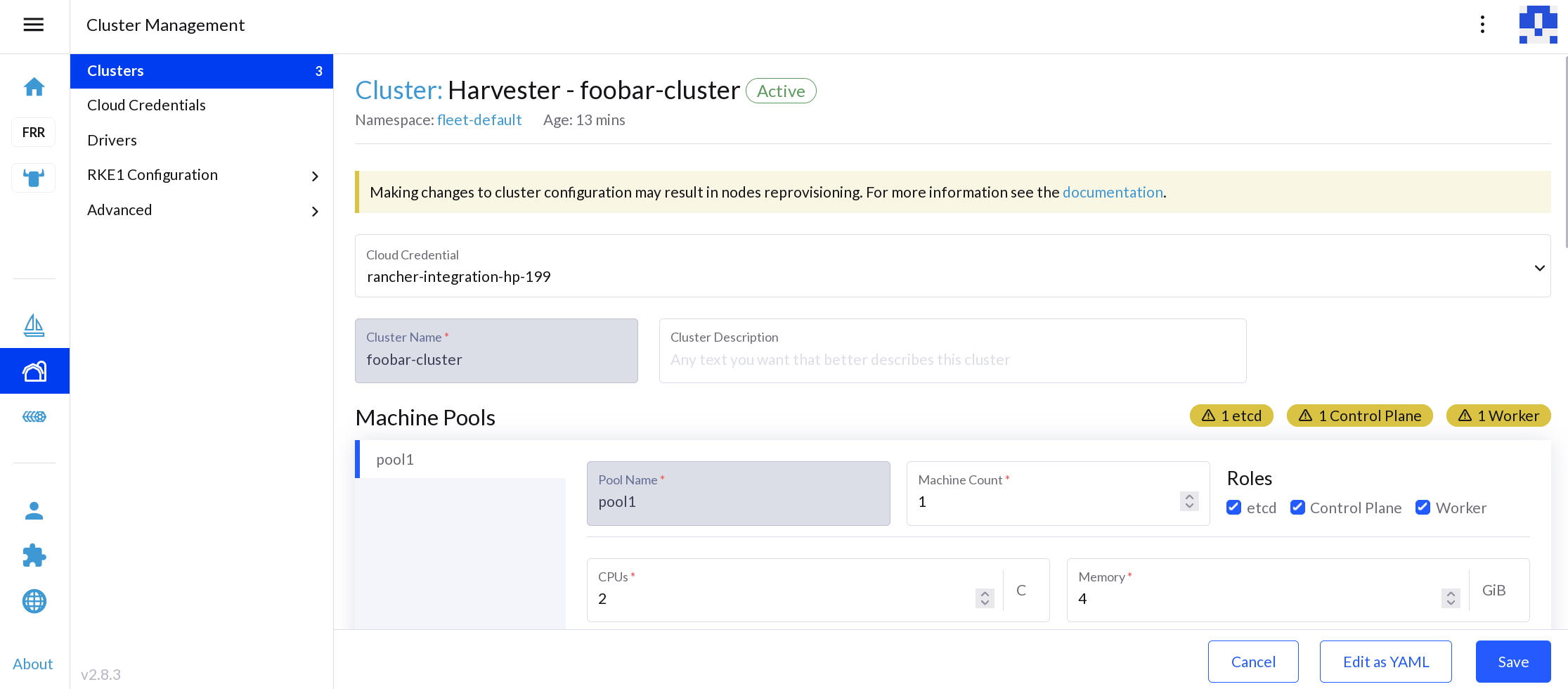Open the About link

click(32, 664)
